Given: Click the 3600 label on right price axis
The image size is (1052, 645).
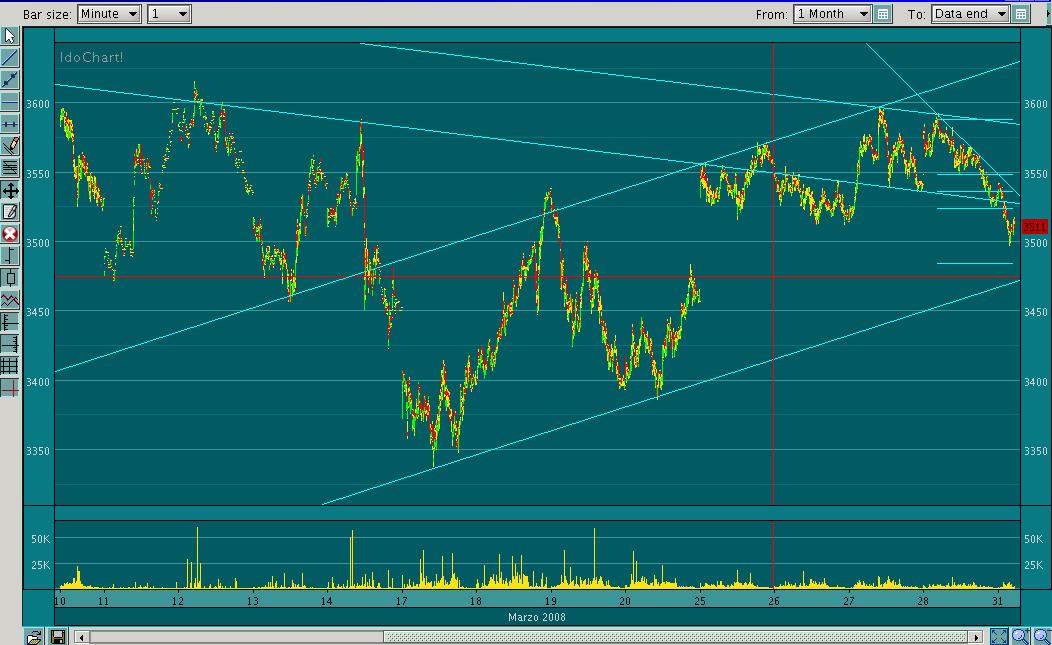Looking at the screenshot, I should click(x=1035, y=104).
